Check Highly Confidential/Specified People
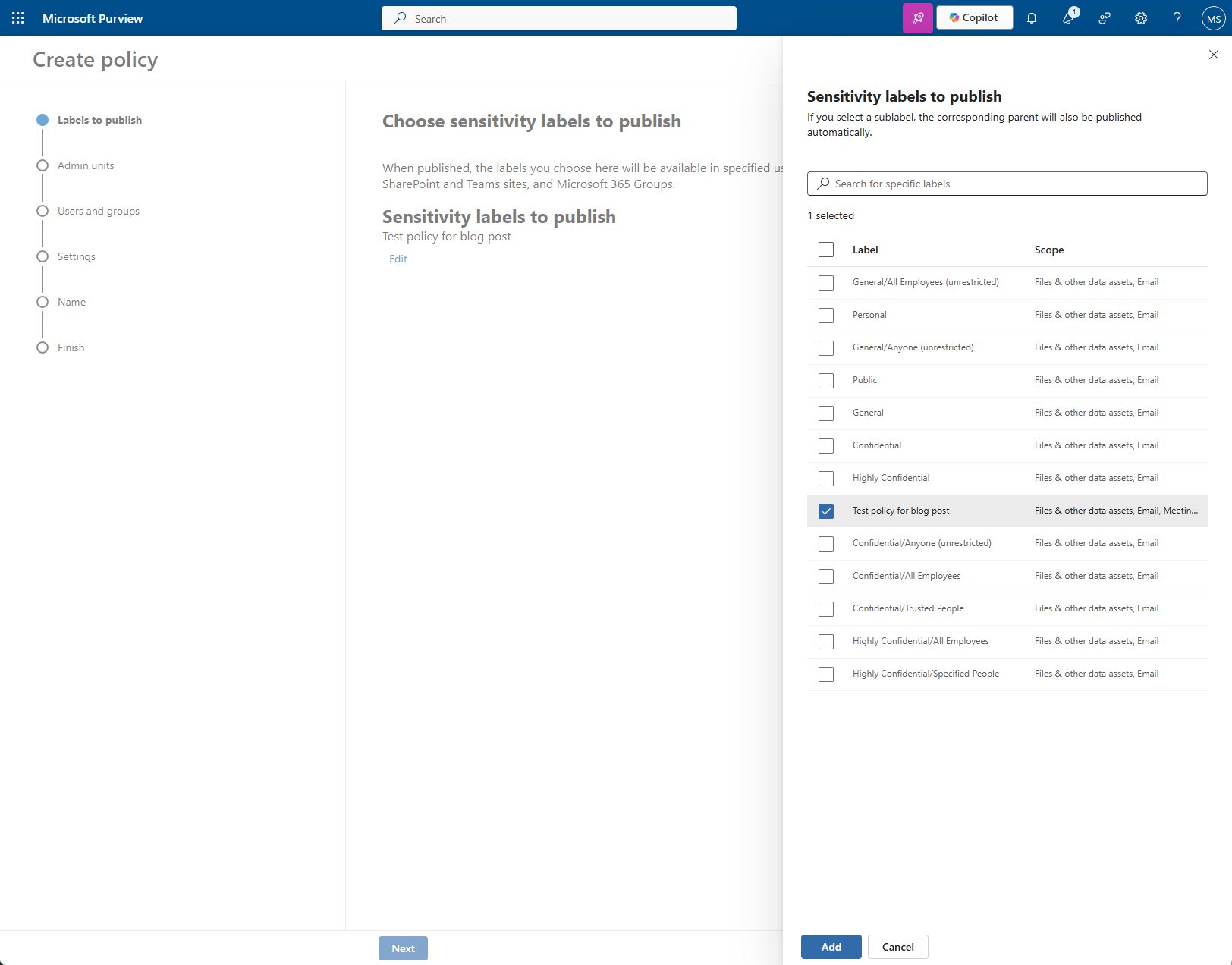The image size is (1232, 965). [826, 674]
